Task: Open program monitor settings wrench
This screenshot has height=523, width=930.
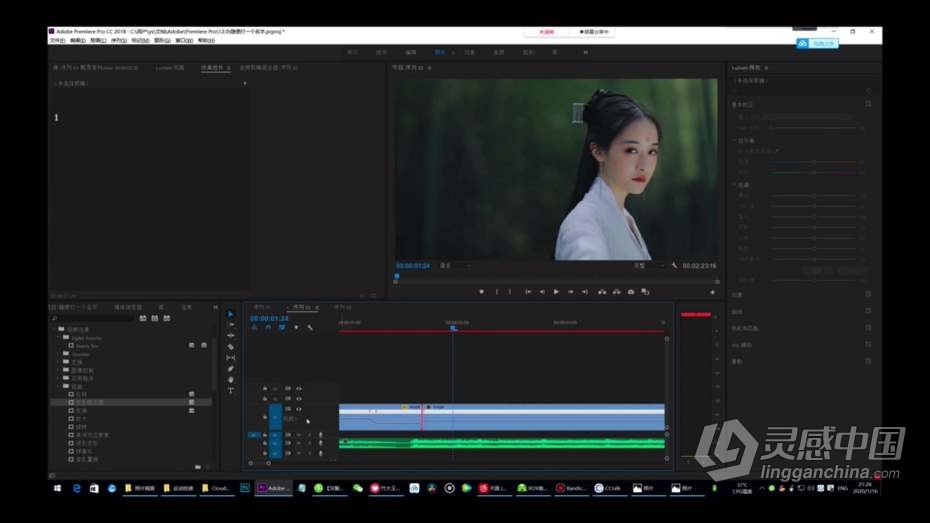Action: pos(674,266)
